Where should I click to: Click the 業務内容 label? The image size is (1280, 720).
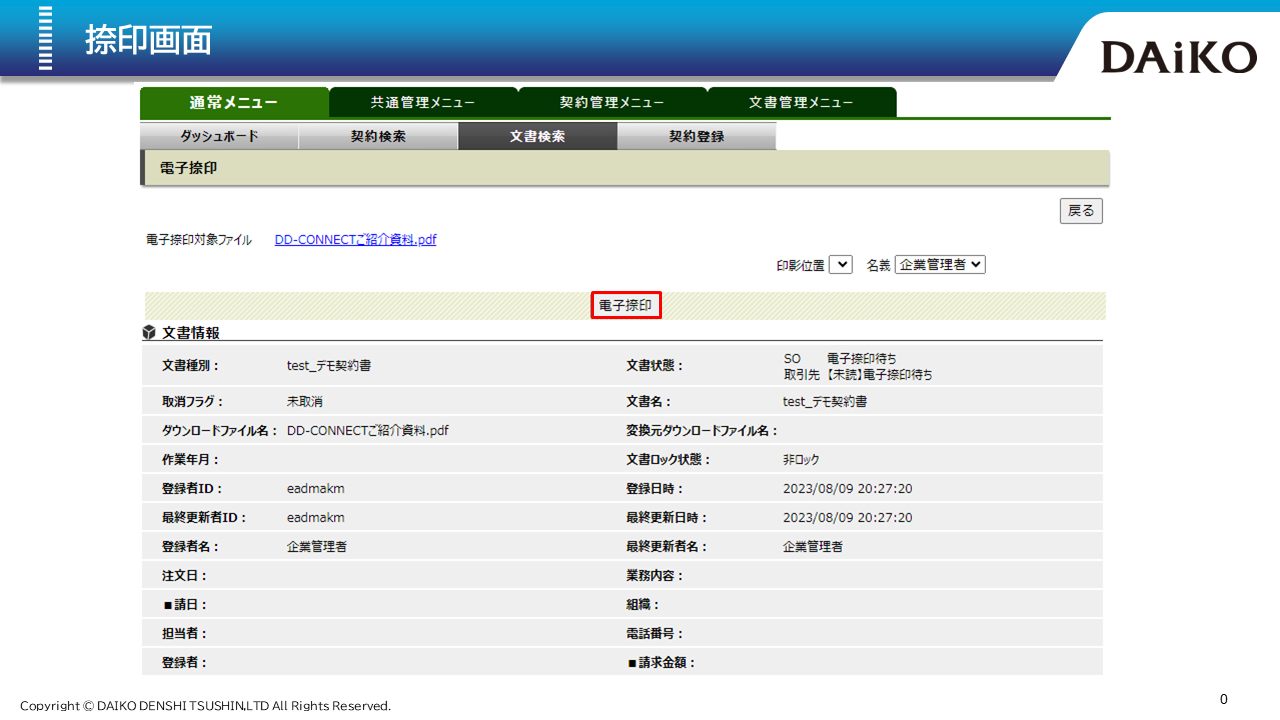[x=654, y=576]
